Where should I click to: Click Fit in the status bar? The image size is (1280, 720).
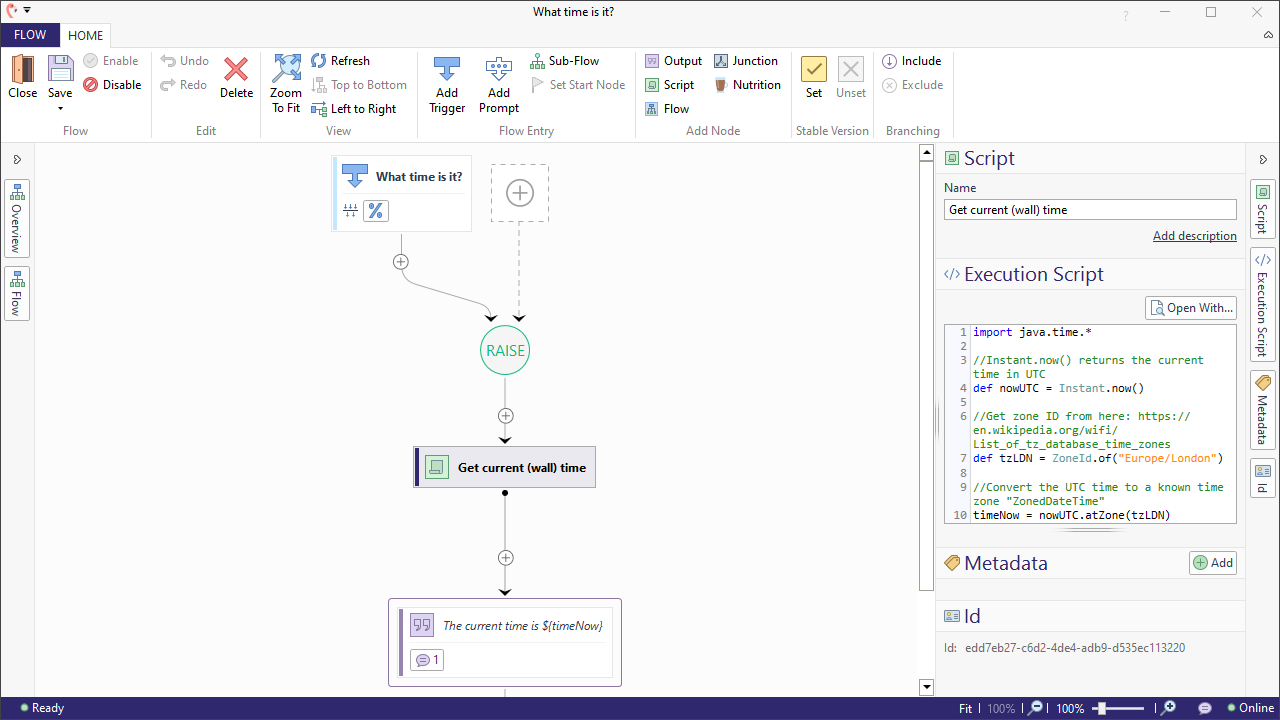pos(965,708)
